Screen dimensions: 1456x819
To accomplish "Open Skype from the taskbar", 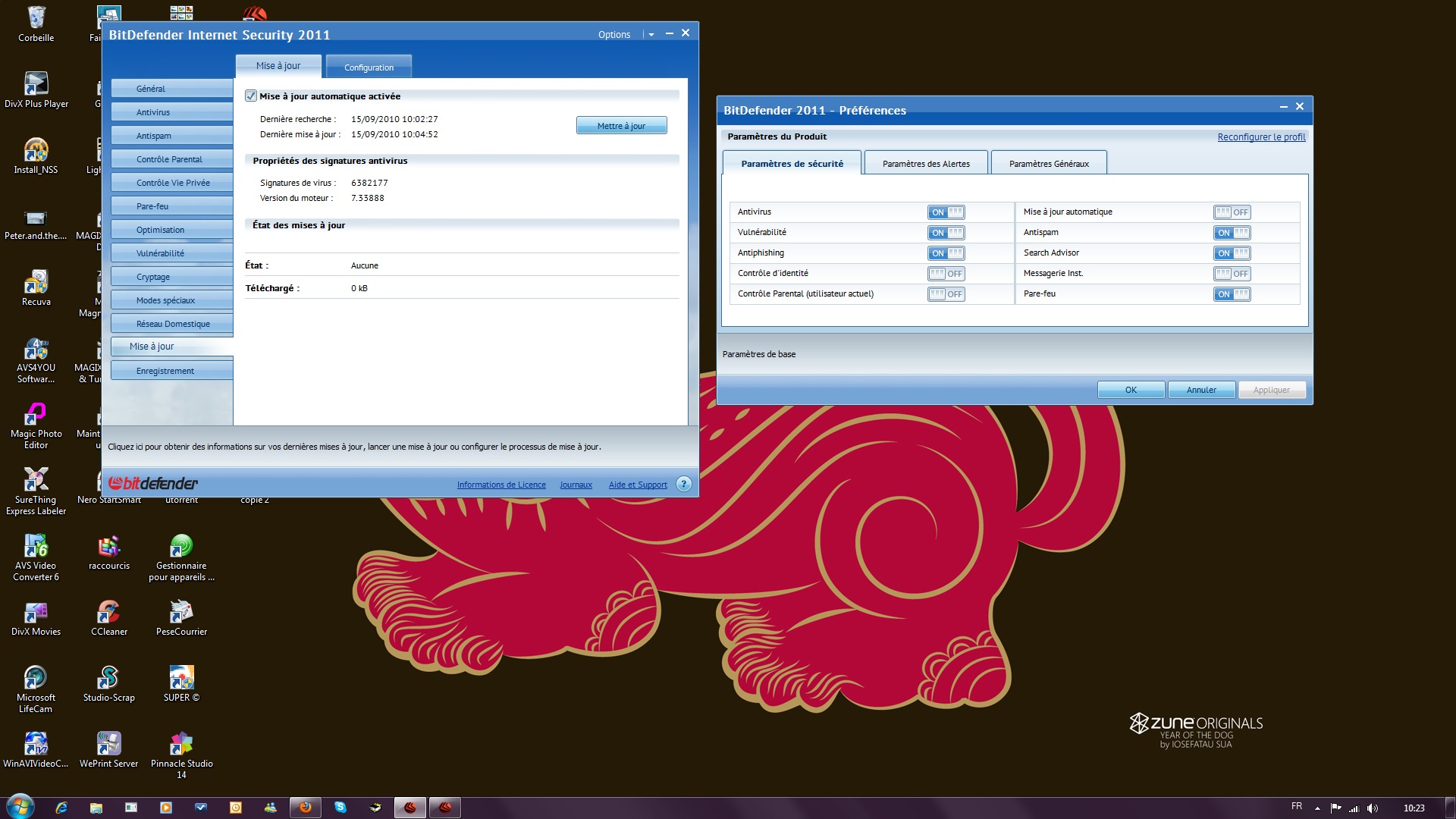I will click(x=340, y=808).
